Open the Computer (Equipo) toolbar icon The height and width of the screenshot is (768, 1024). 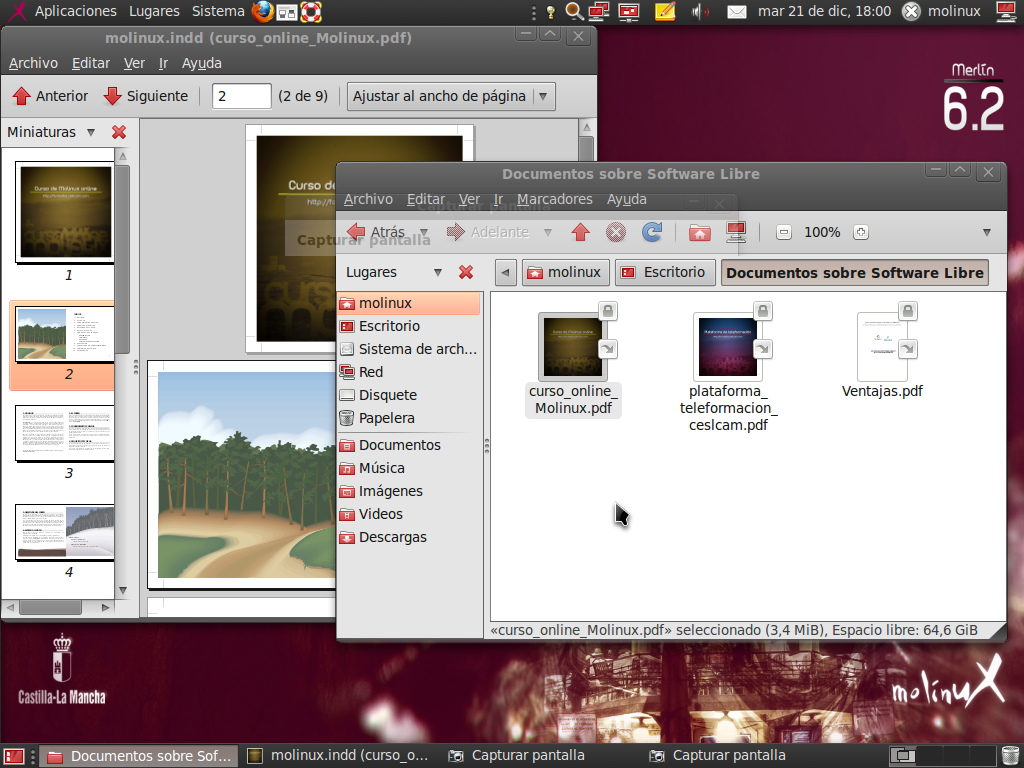pos(736,232)
